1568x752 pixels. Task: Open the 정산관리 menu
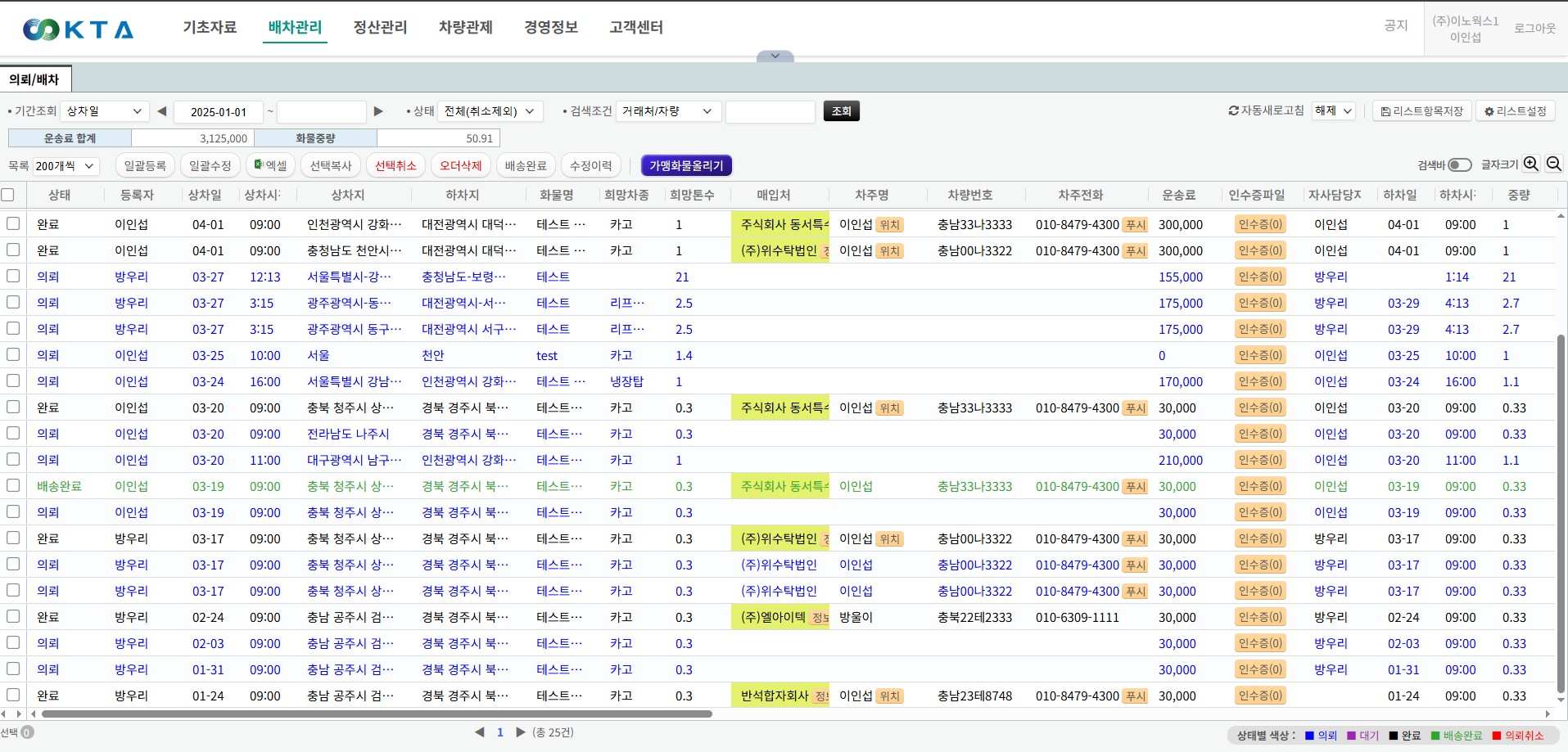[380, 28]
